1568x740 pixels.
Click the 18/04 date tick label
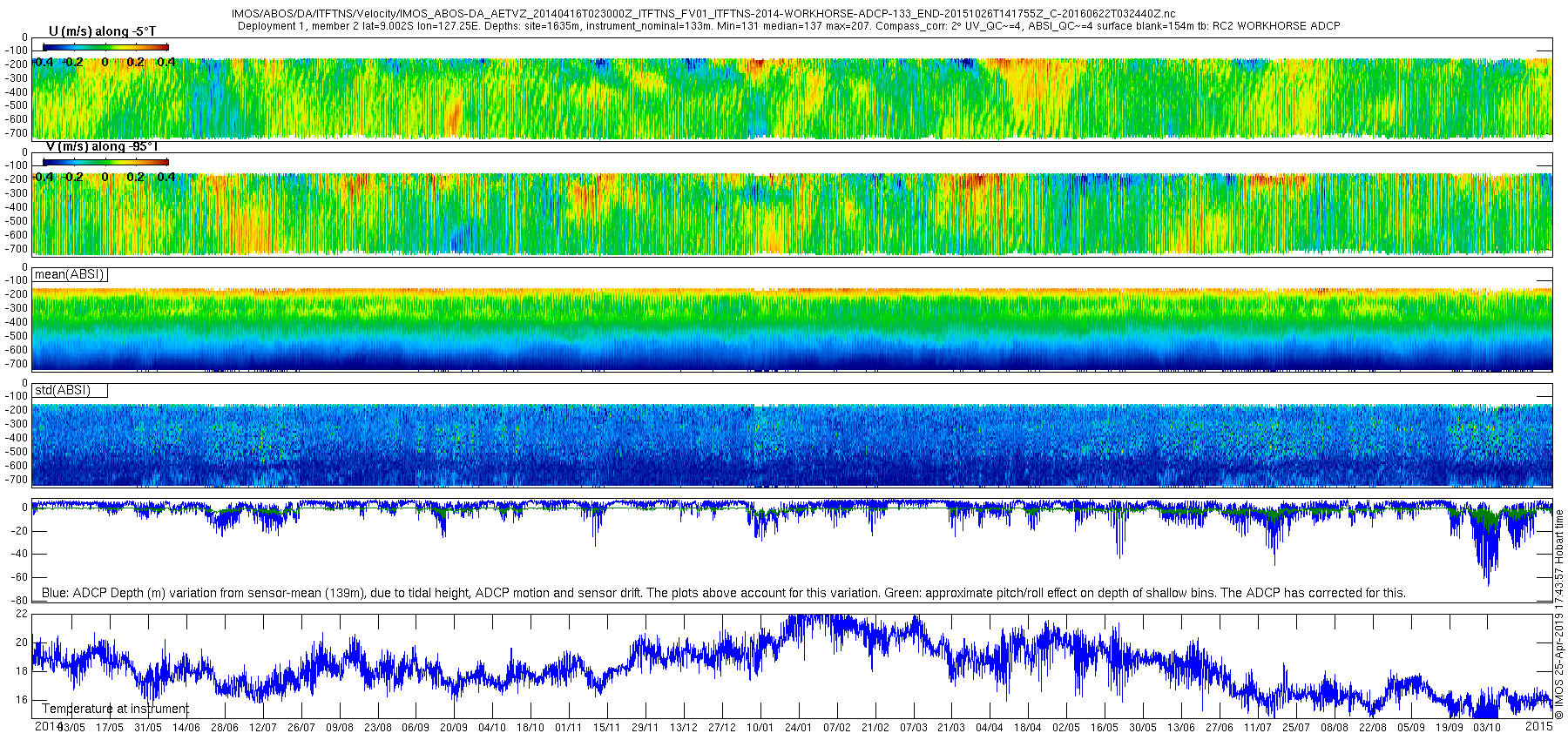(1028, 728)
